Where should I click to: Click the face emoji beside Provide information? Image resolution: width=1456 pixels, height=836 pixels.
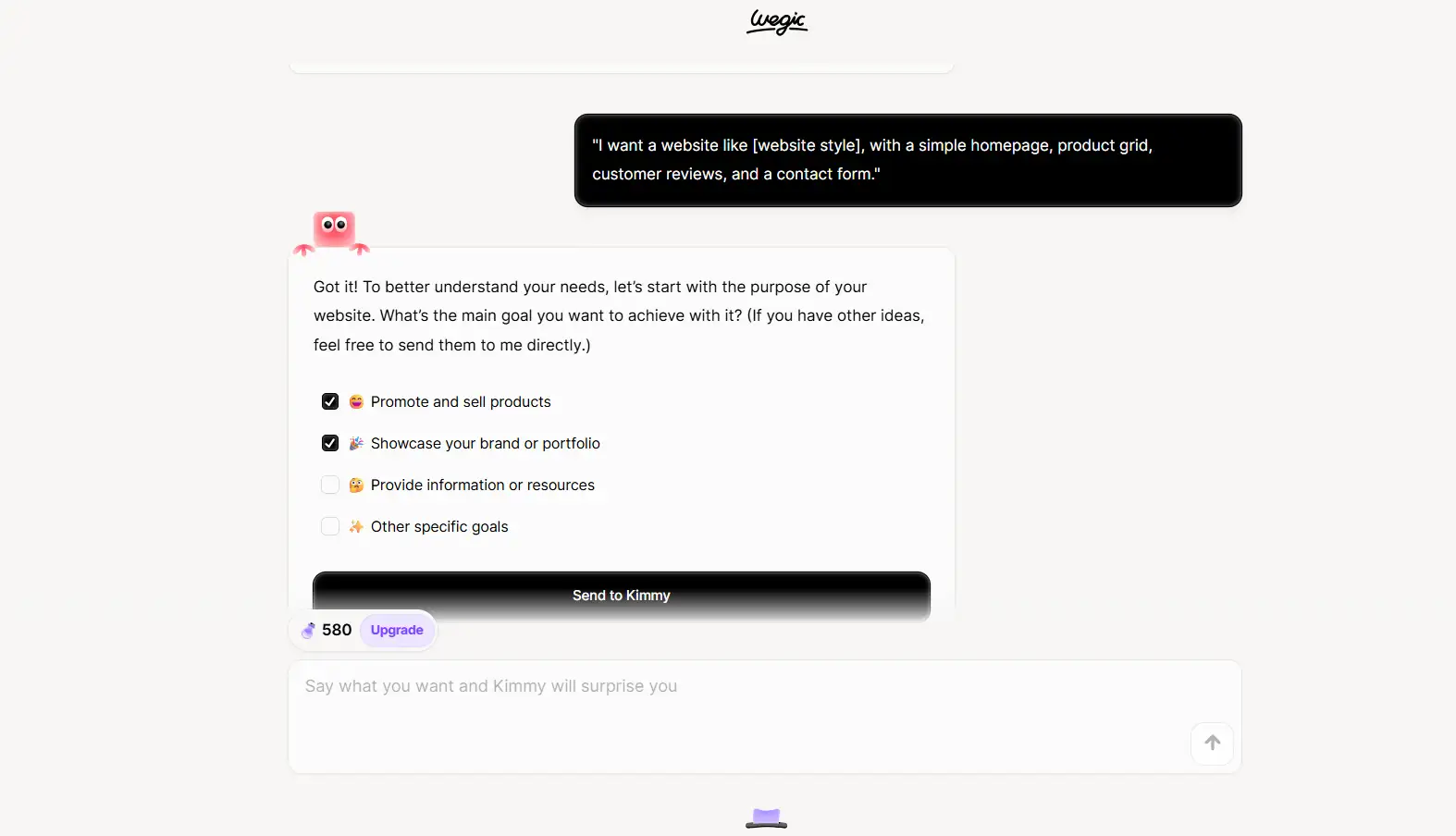coord(356,486)
